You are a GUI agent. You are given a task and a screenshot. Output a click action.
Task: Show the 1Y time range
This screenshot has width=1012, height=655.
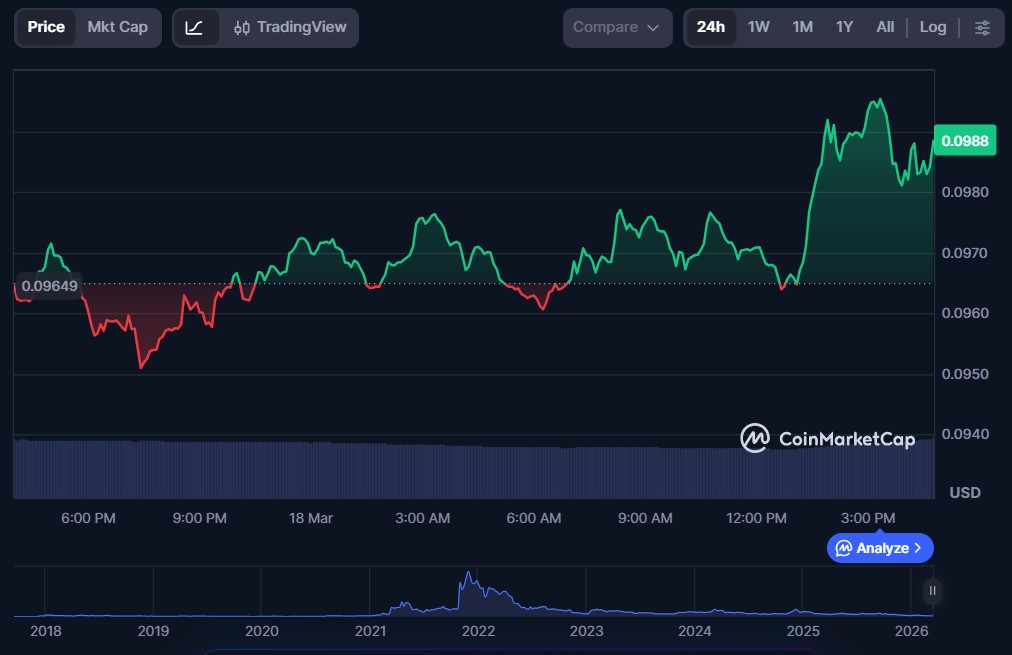(x=844, y=28)
